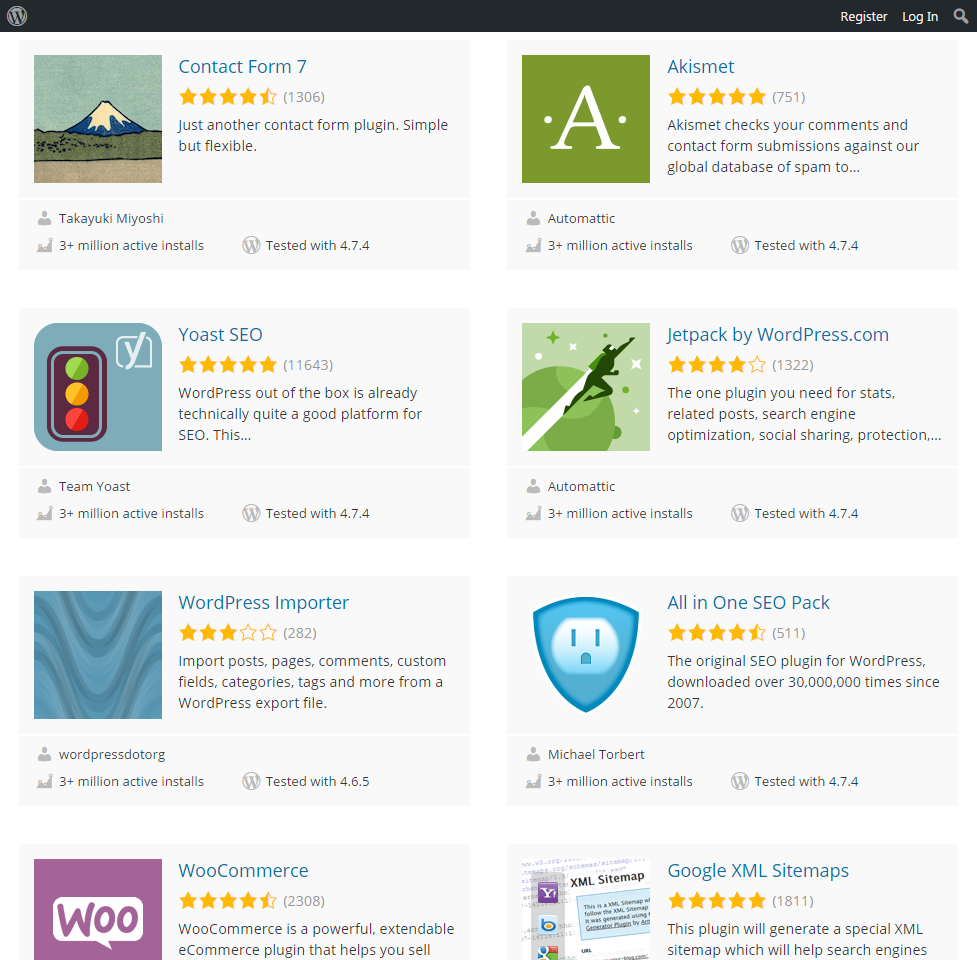Click 'Tested with 4.6.5' text

[317, 781]
